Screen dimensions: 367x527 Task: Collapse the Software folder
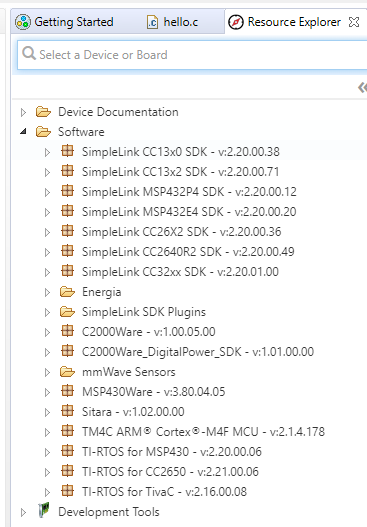[23, 131]
